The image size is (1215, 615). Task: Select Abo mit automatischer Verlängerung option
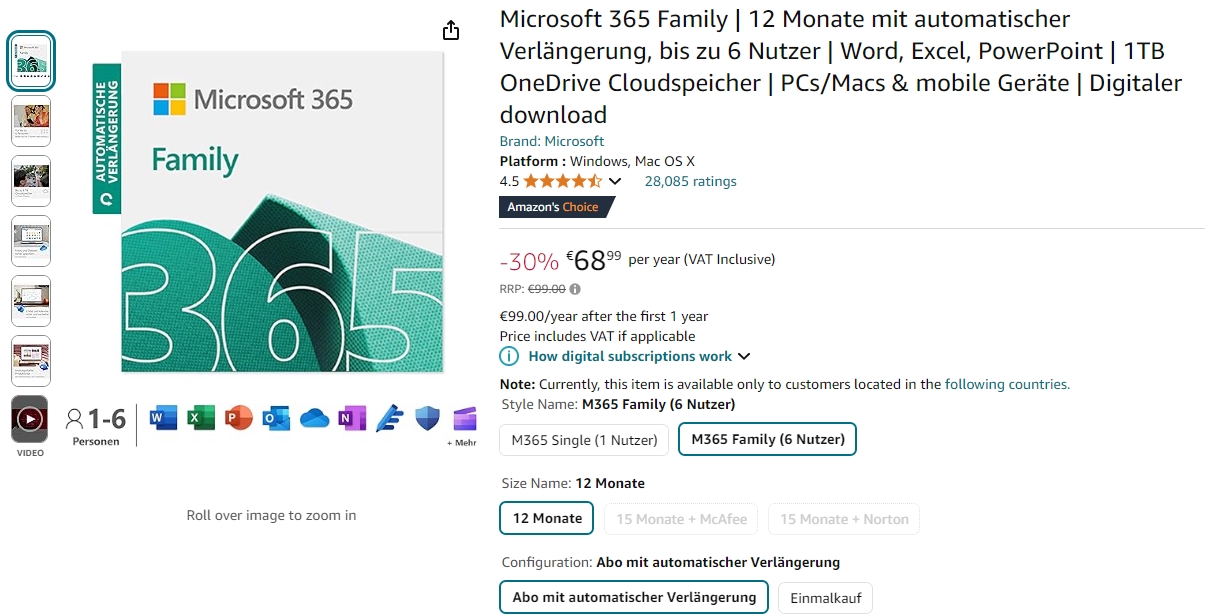pyautogui.click(x=634, y=597)
